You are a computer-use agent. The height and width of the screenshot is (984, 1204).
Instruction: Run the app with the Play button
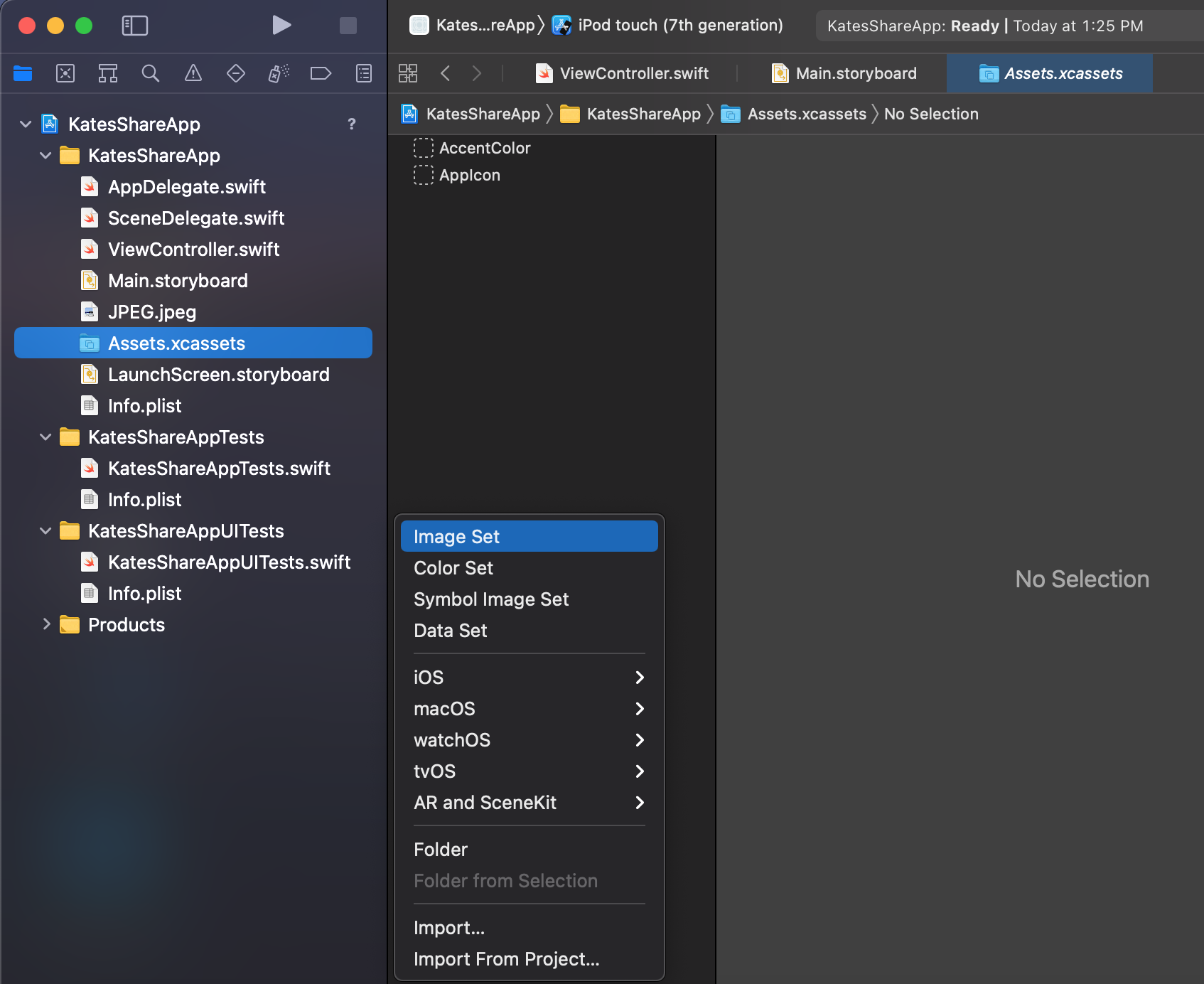click(281, 26)
